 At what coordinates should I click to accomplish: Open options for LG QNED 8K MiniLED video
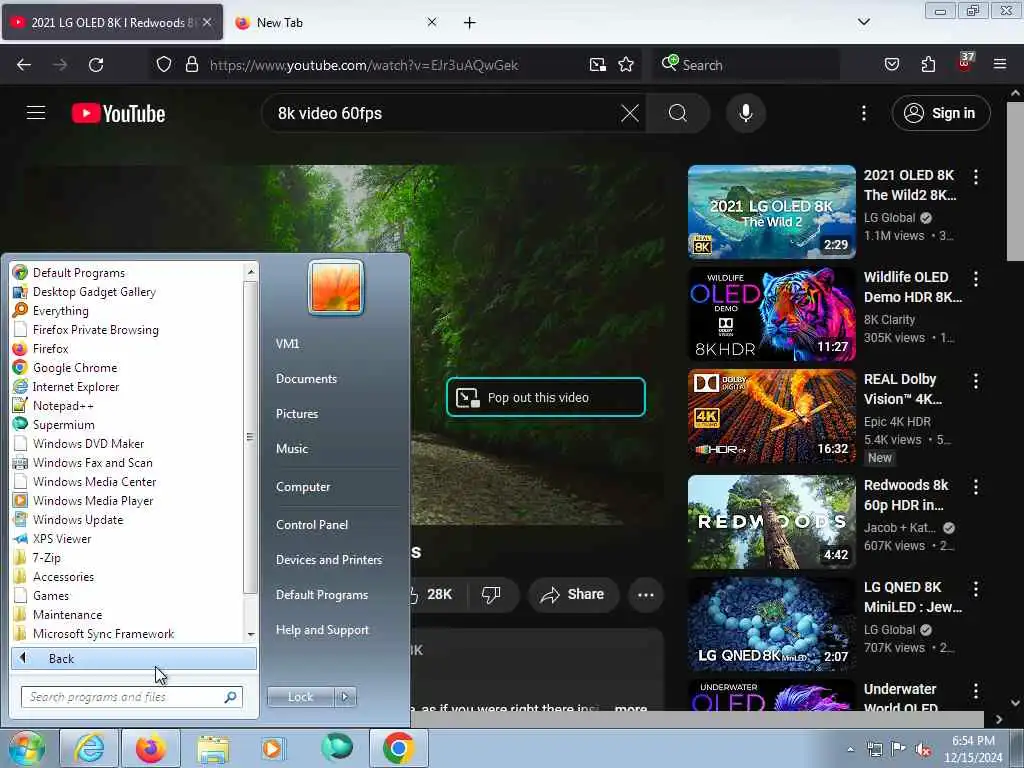coord(976,588)
